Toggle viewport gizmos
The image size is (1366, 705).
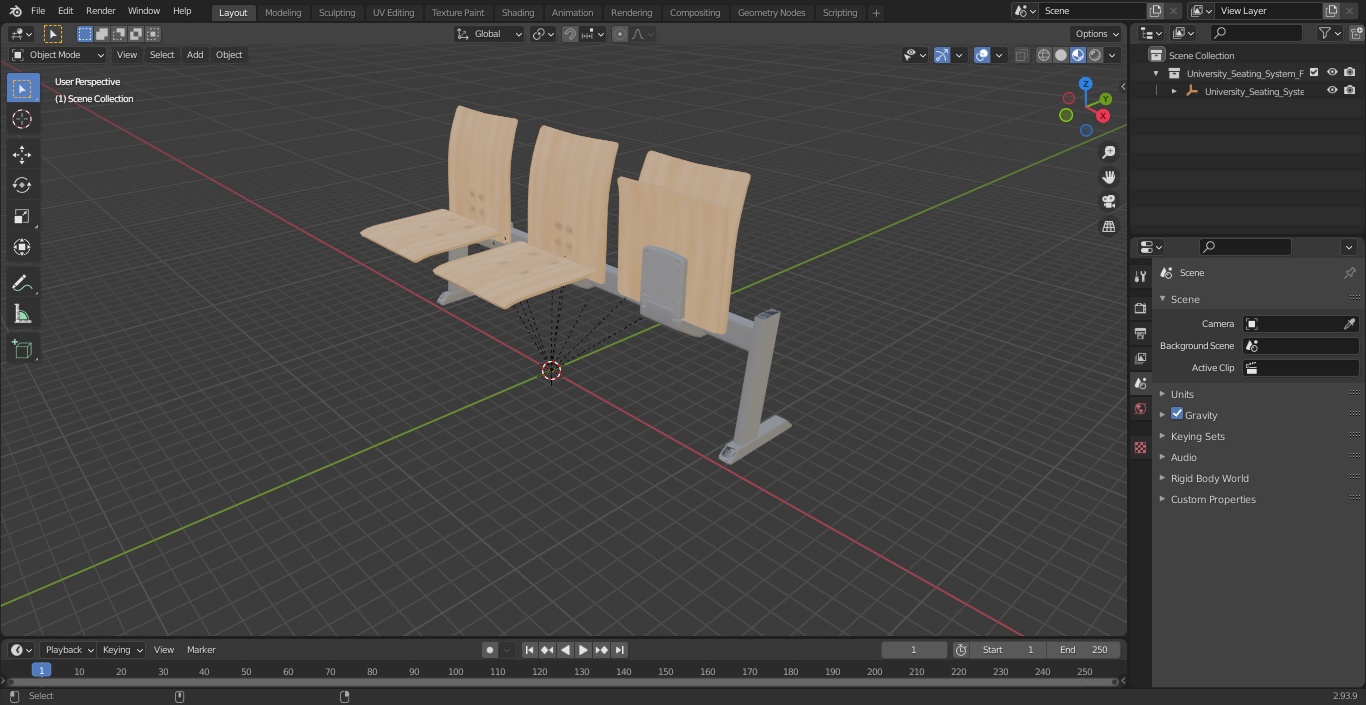tap(942, 55)
